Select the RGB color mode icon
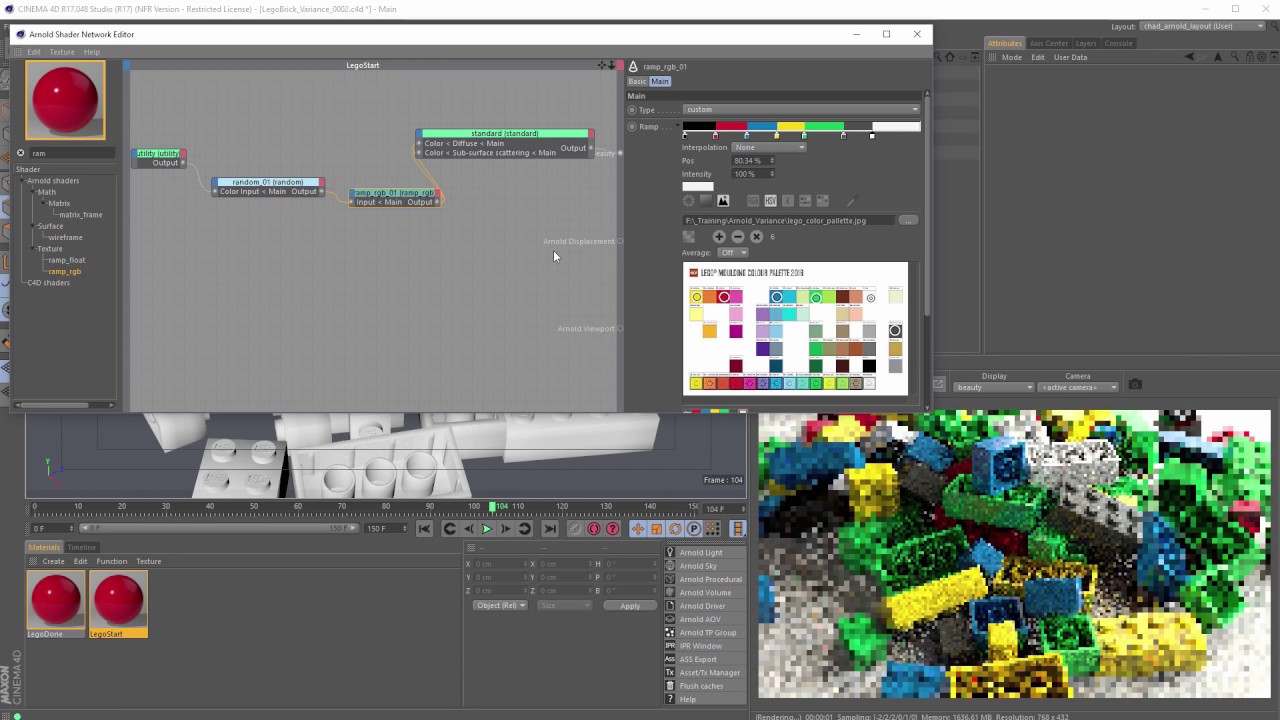 tap(754, 201)
